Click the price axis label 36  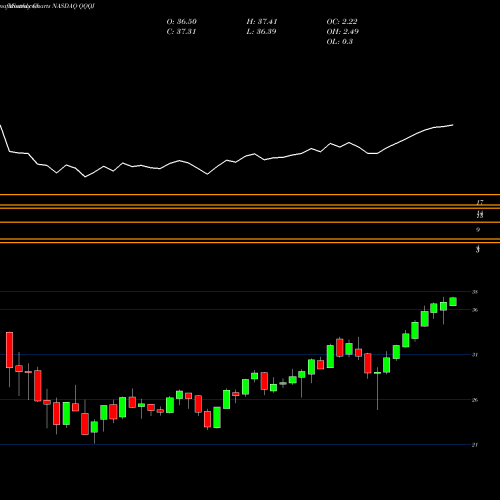coord(475,310)
